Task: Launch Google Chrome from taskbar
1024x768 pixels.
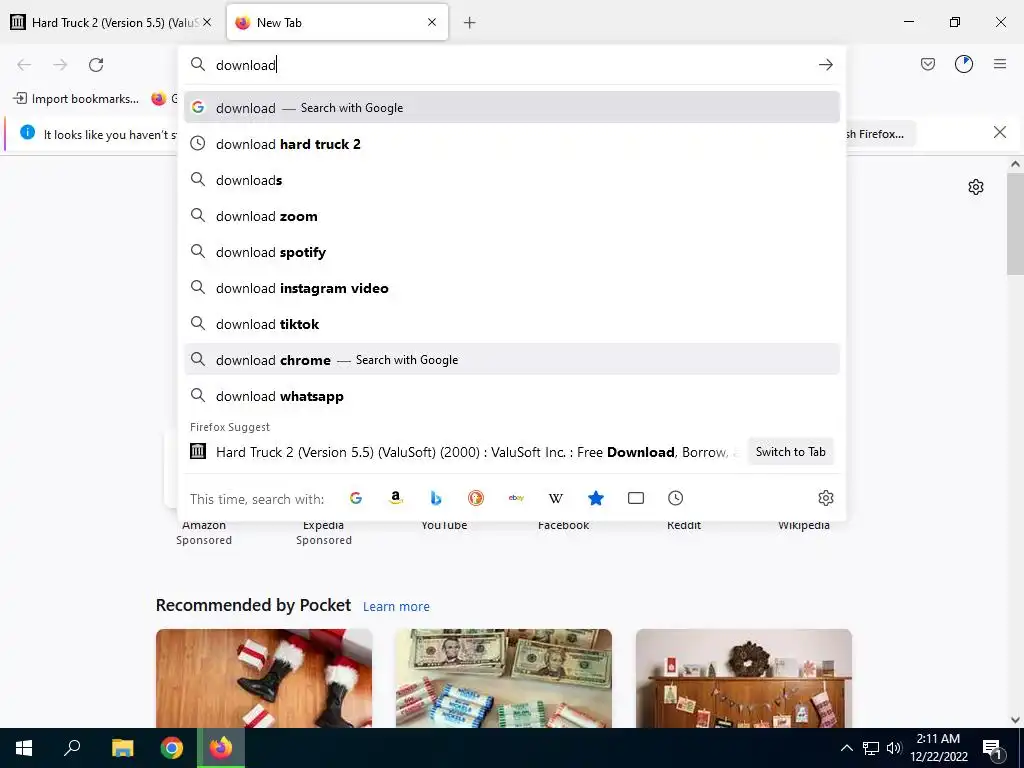Action: point(172,748)
